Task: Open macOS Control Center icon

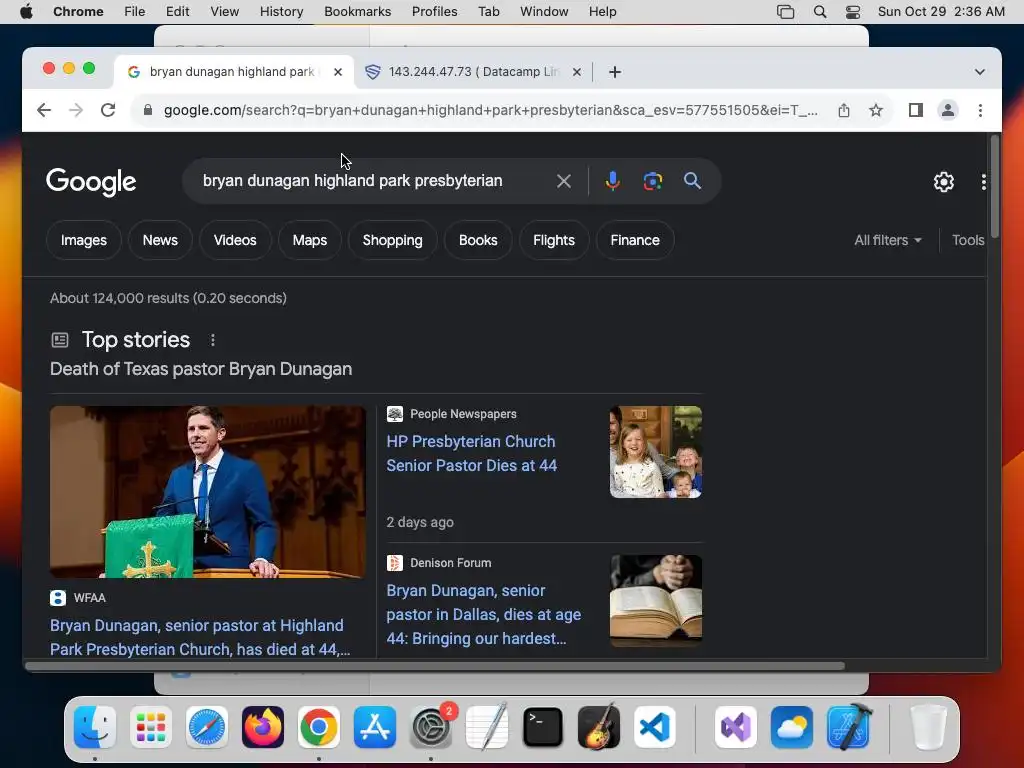Action: pyautogui.click(x=853, y=12)
